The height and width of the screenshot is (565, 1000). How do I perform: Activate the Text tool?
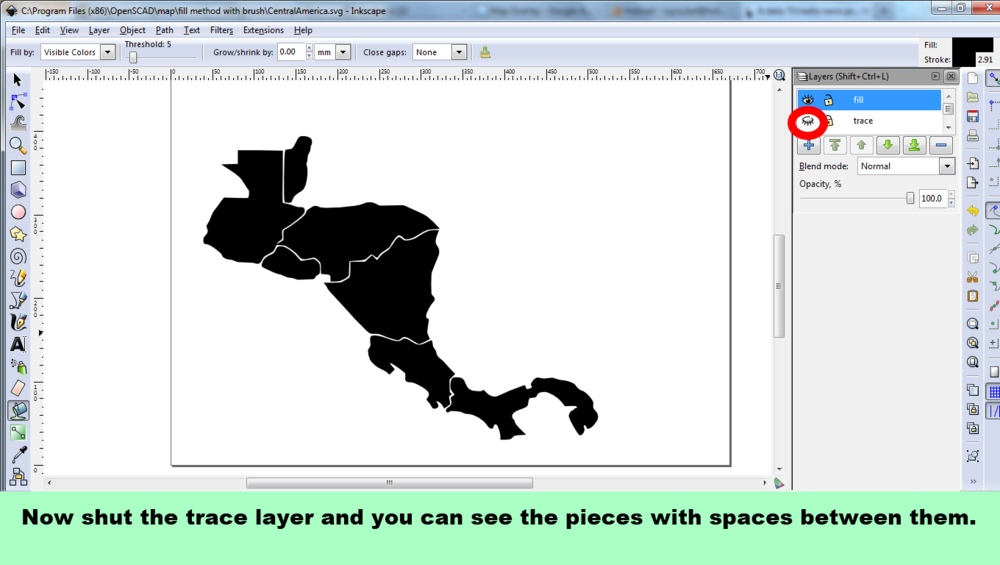[18, 343]
